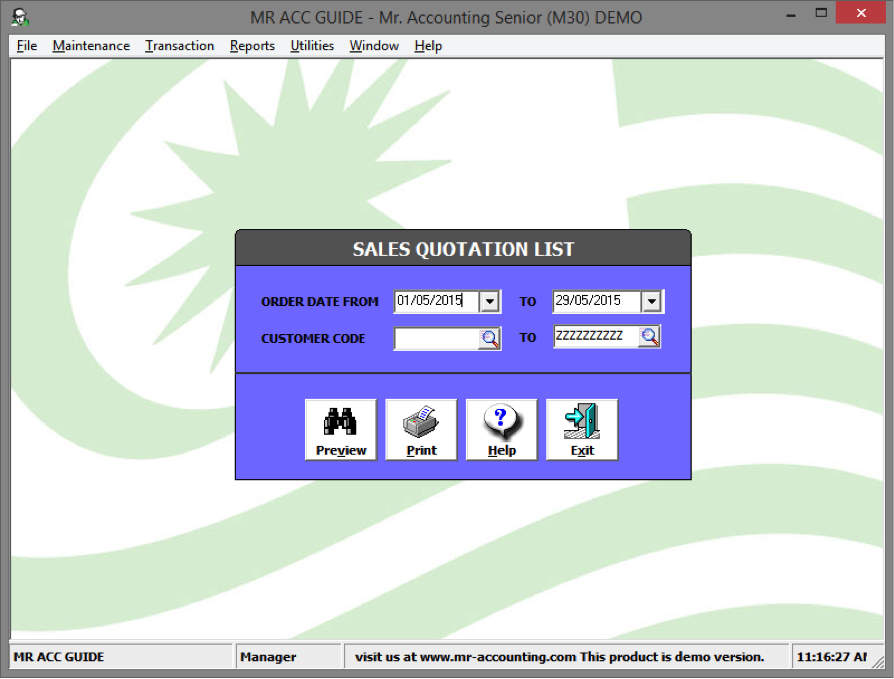
Task: Open the Utilities menu
Action: 312,46
